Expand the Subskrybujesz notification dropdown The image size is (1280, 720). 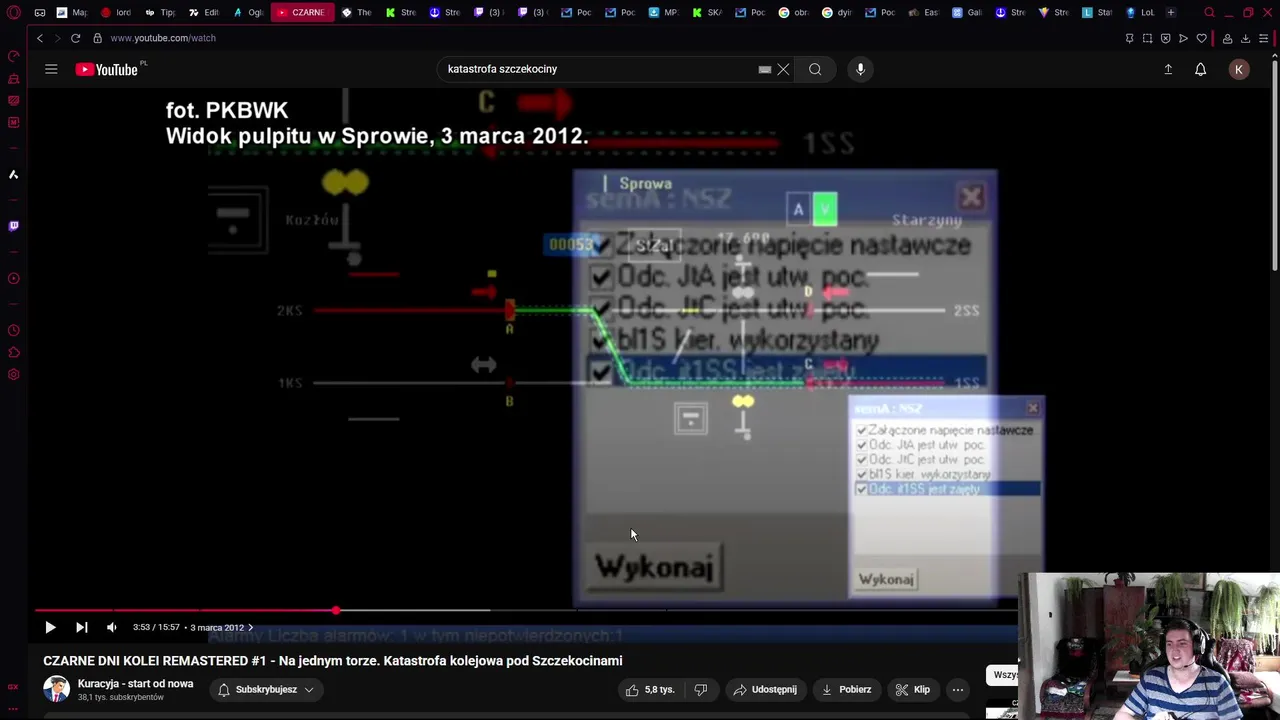[265, 689]
